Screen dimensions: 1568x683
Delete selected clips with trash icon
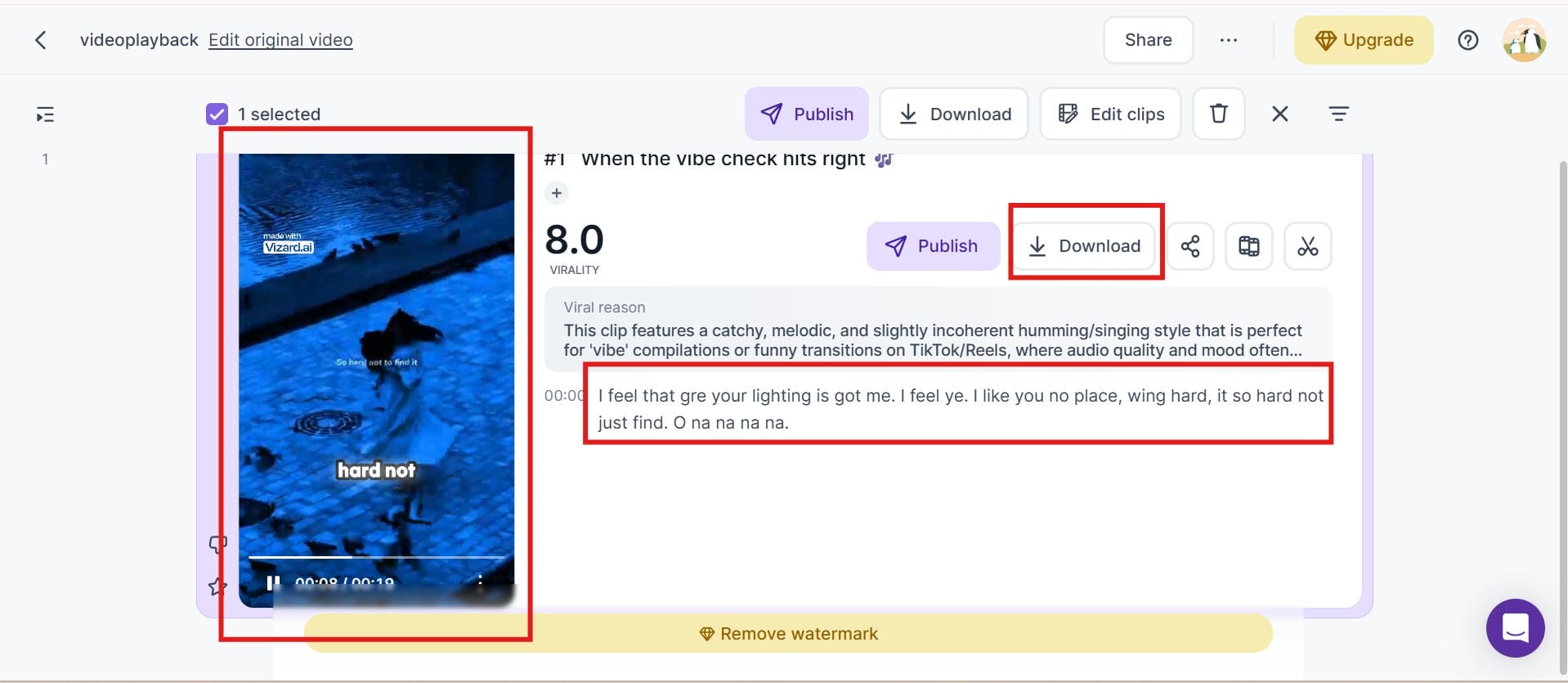[1218, 114]
